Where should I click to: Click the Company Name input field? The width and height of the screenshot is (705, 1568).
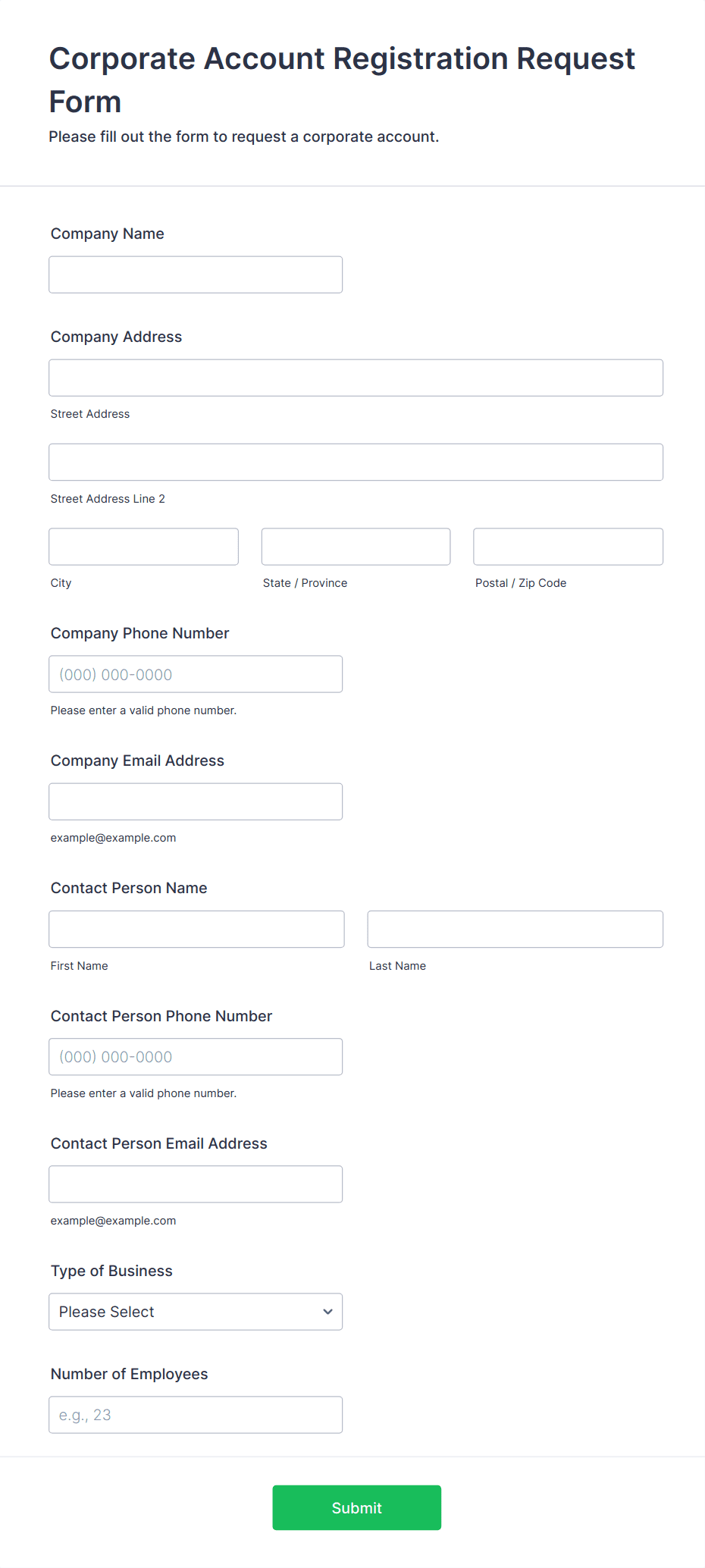coord(196,274)
